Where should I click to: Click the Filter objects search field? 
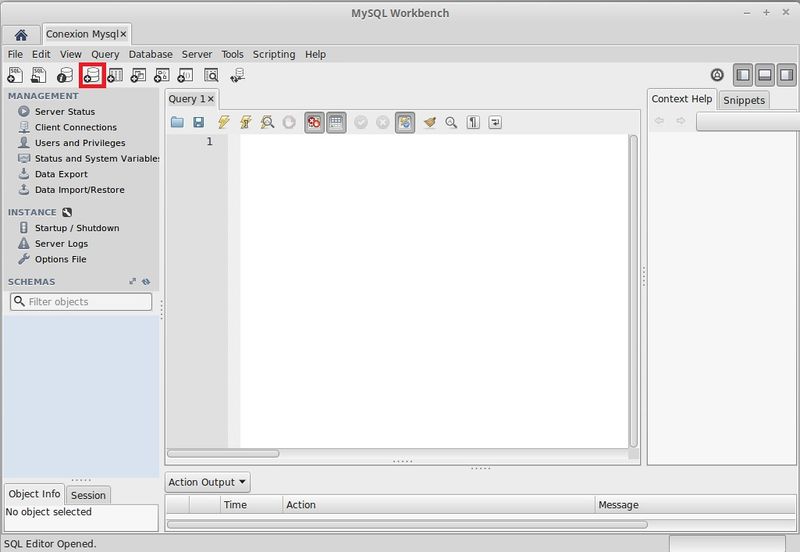[x=81, y=302]
